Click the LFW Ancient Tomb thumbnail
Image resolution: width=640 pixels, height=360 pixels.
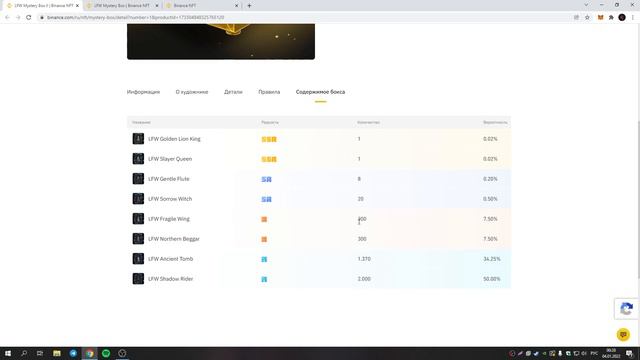pyautogui.click(x=138, y=259)
